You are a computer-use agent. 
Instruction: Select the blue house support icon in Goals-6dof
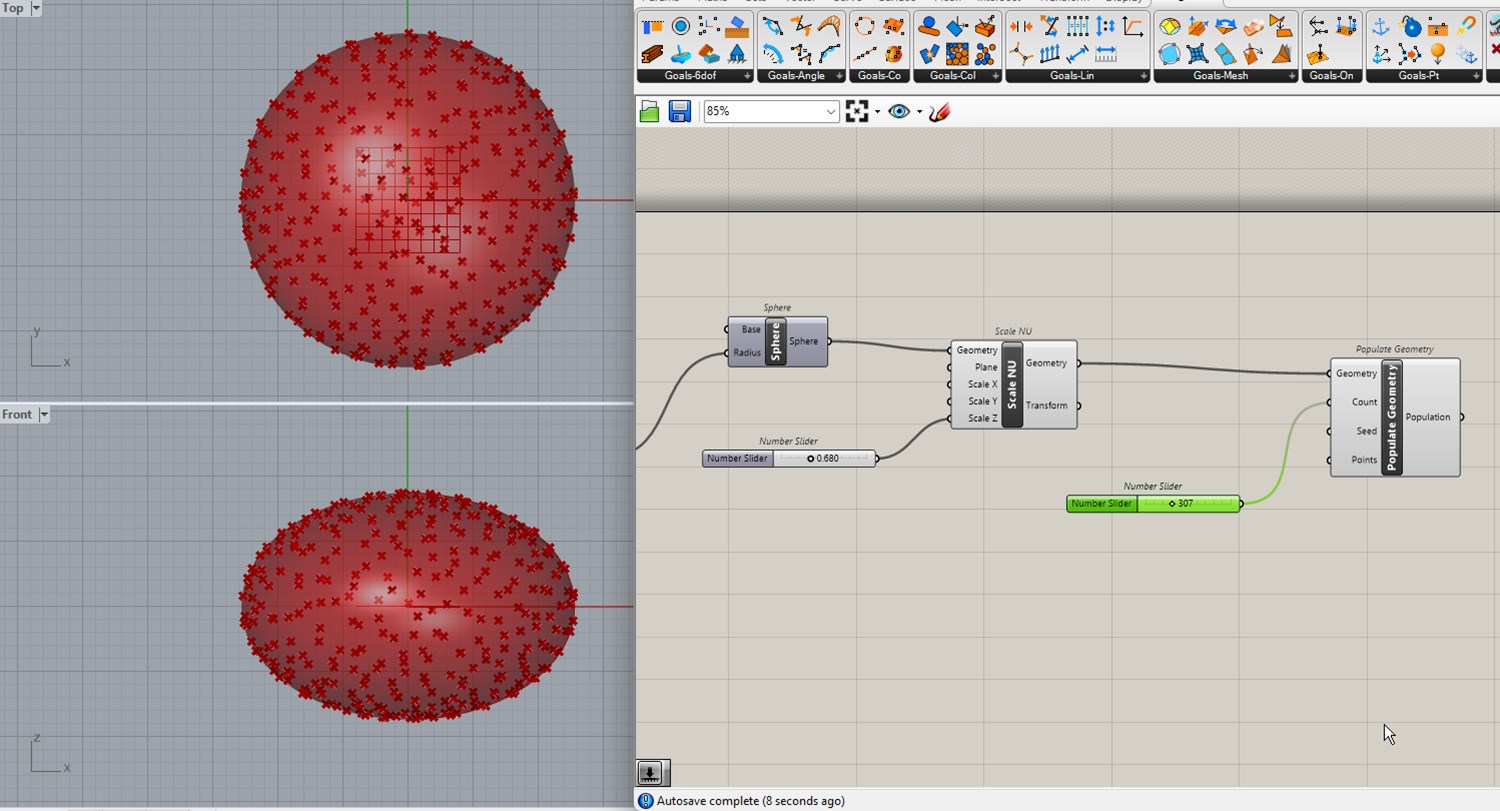tap(737, 53)
